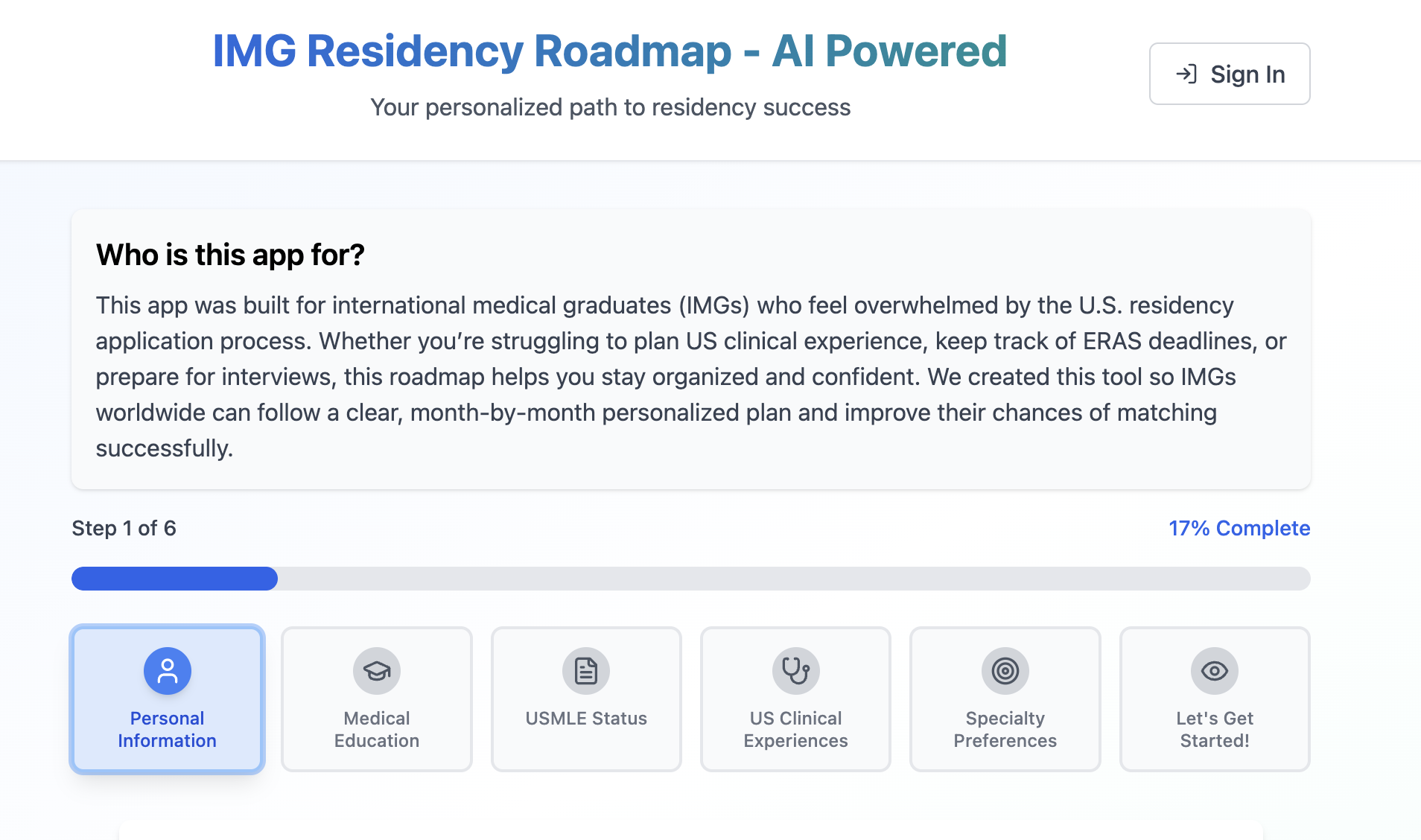Click the progress bar below Step 1
Image resolution: width=1421 pixels, height=840 pixels.
pyautogui.click(x=690, y=579)
